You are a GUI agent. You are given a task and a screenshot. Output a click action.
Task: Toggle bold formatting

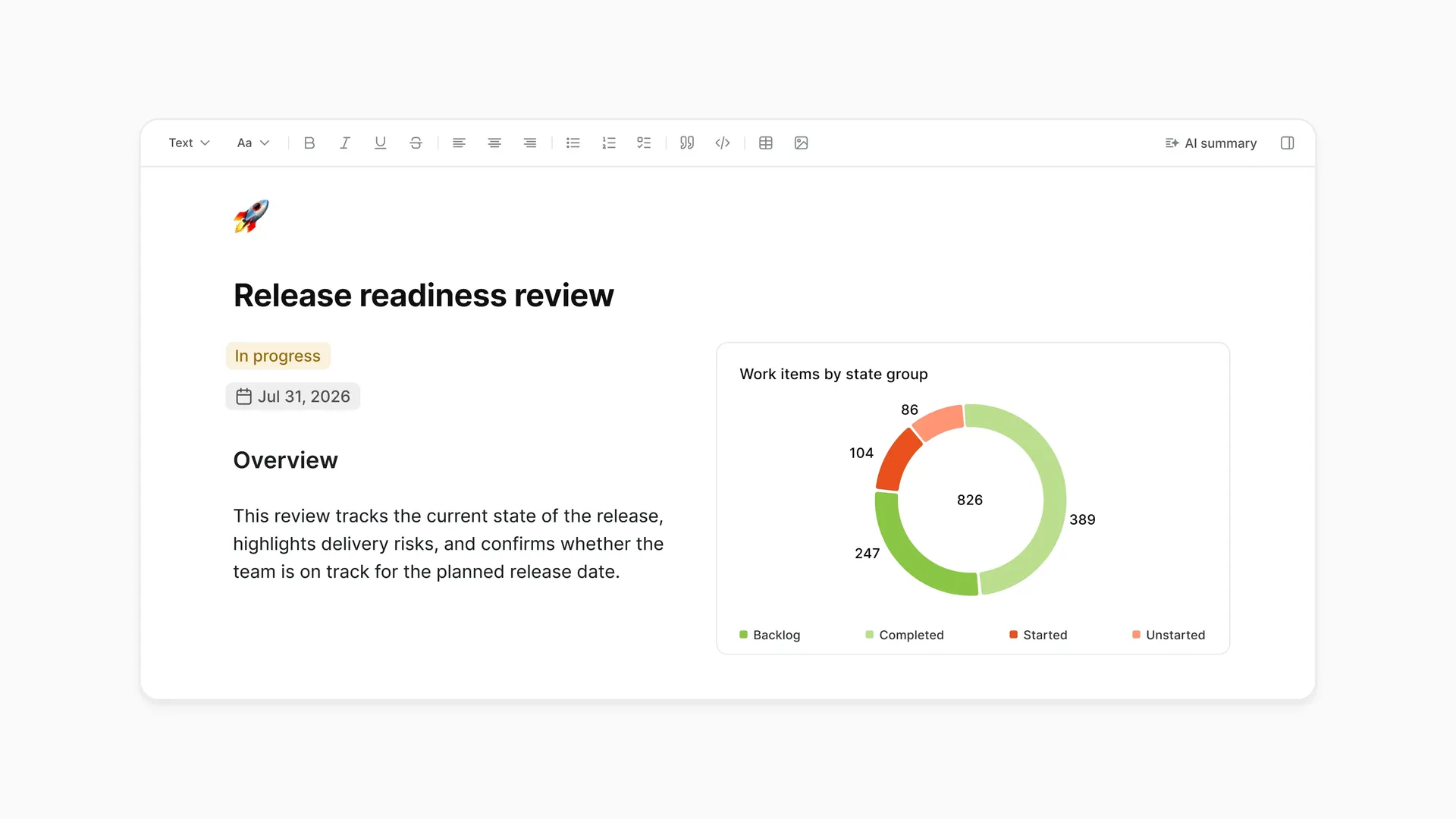point(309,143)
